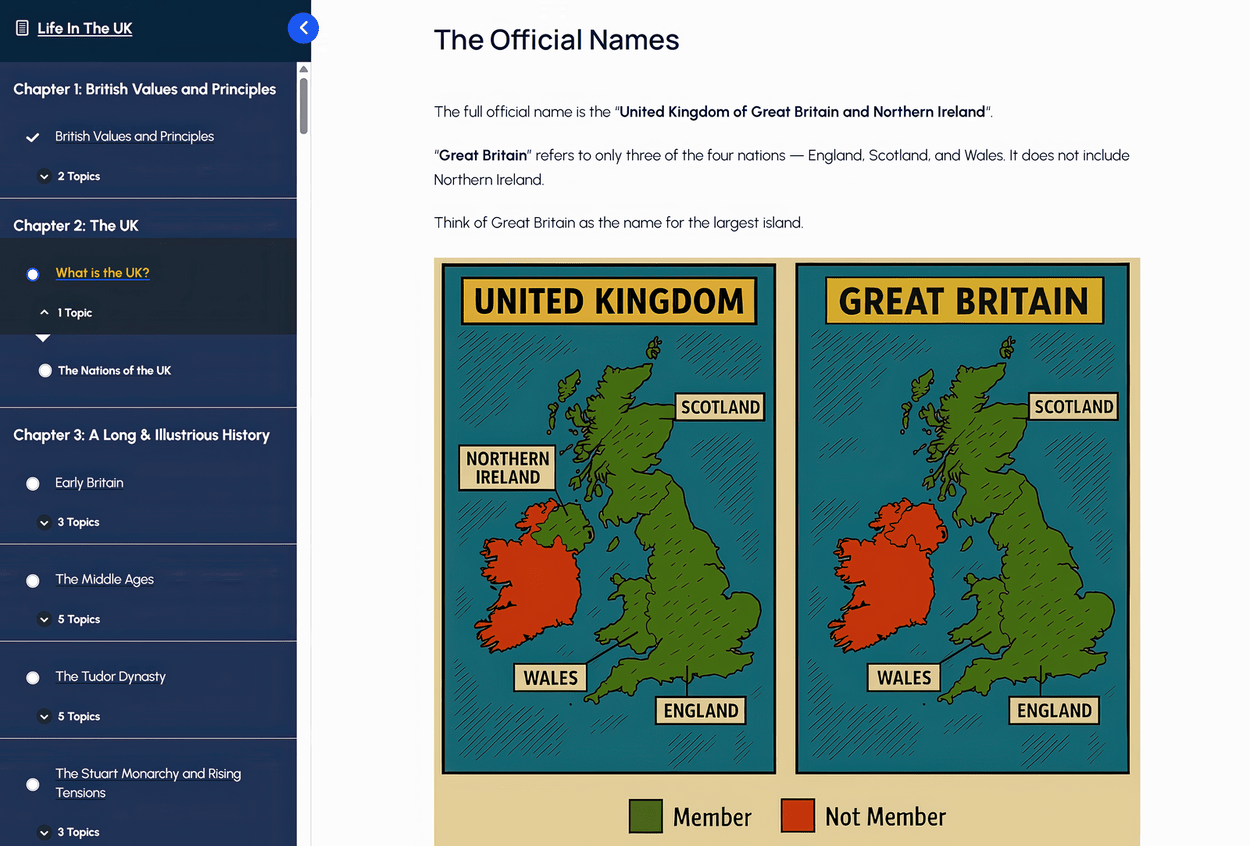
Task: Open the What is the UK? lesson
Action: pyautogui.click(x=102, y=273)
